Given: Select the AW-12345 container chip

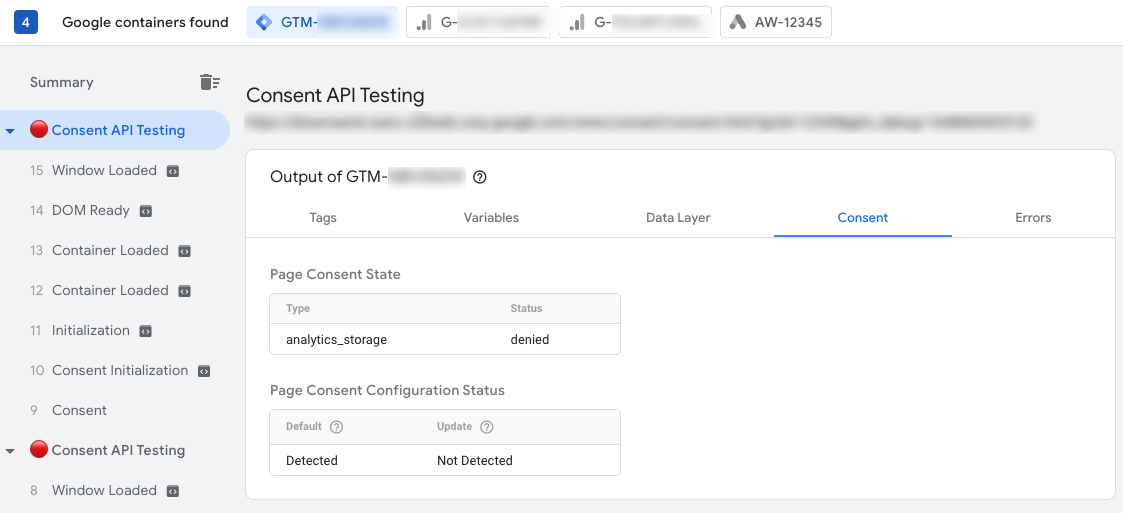Looking at the screenshot, I should tap(776, 22).
